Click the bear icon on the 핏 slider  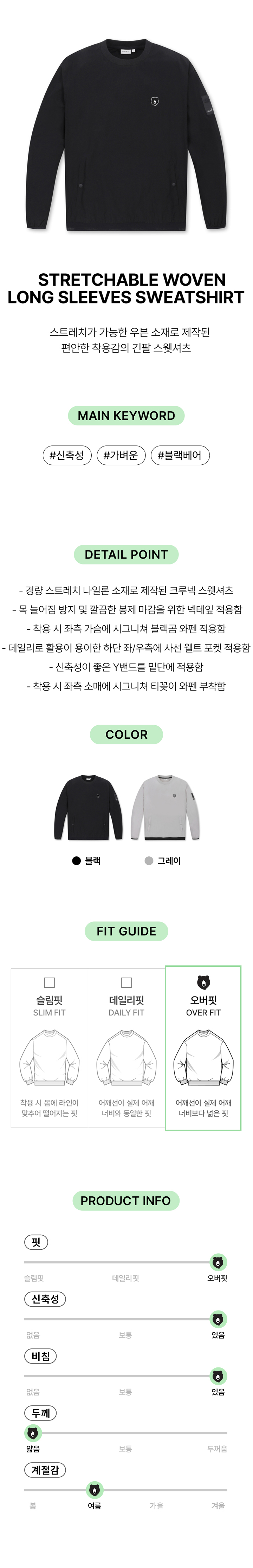click(x=218, y=1262)
